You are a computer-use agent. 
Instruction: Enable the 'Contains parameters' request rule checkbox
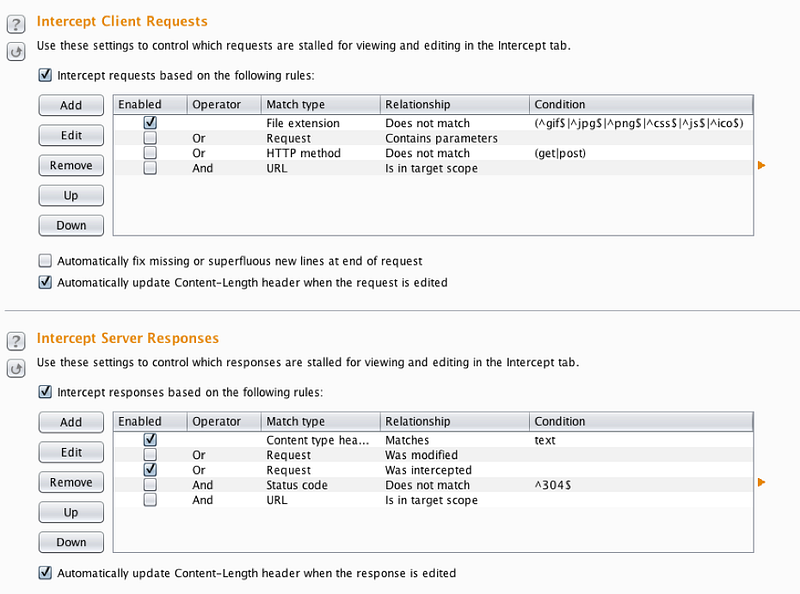click(x=150, y=138)
